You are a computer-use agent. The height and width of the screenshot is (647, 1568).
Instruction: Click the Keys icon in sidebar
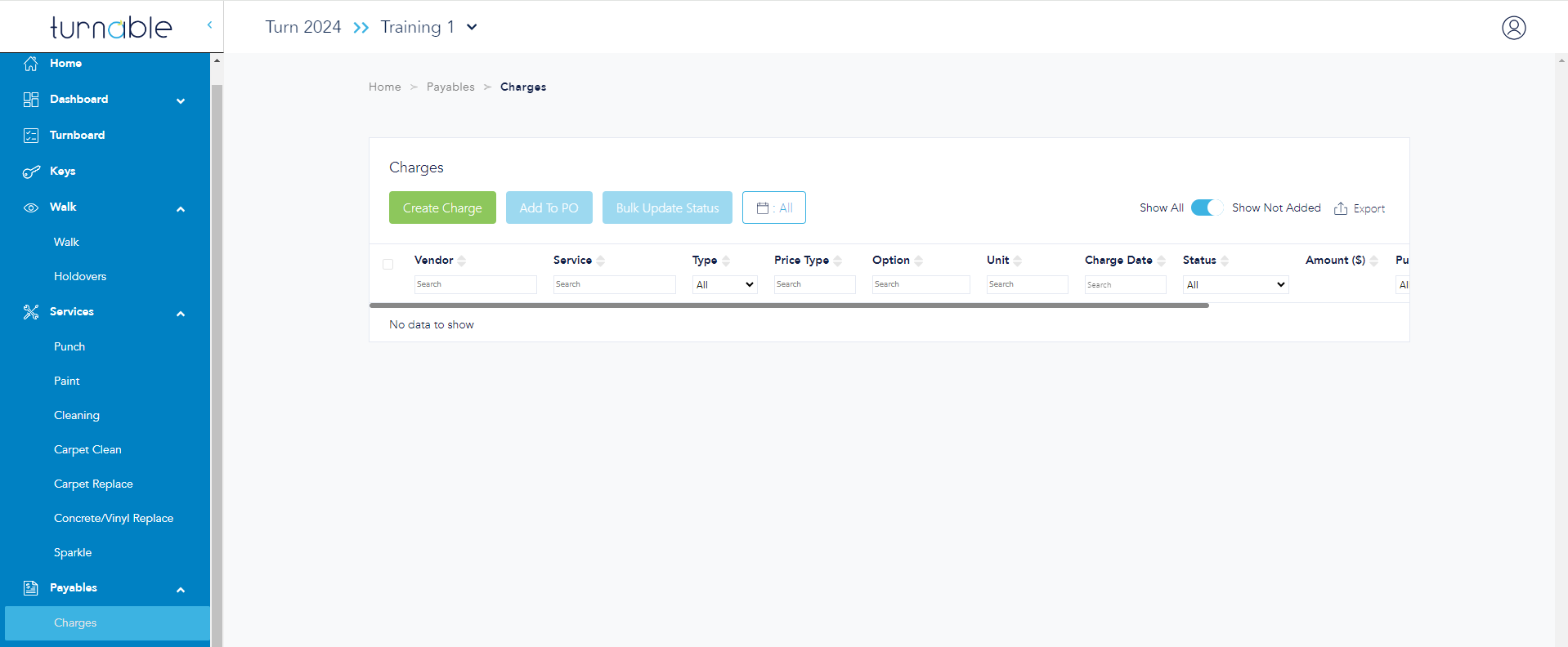point(31,171)
